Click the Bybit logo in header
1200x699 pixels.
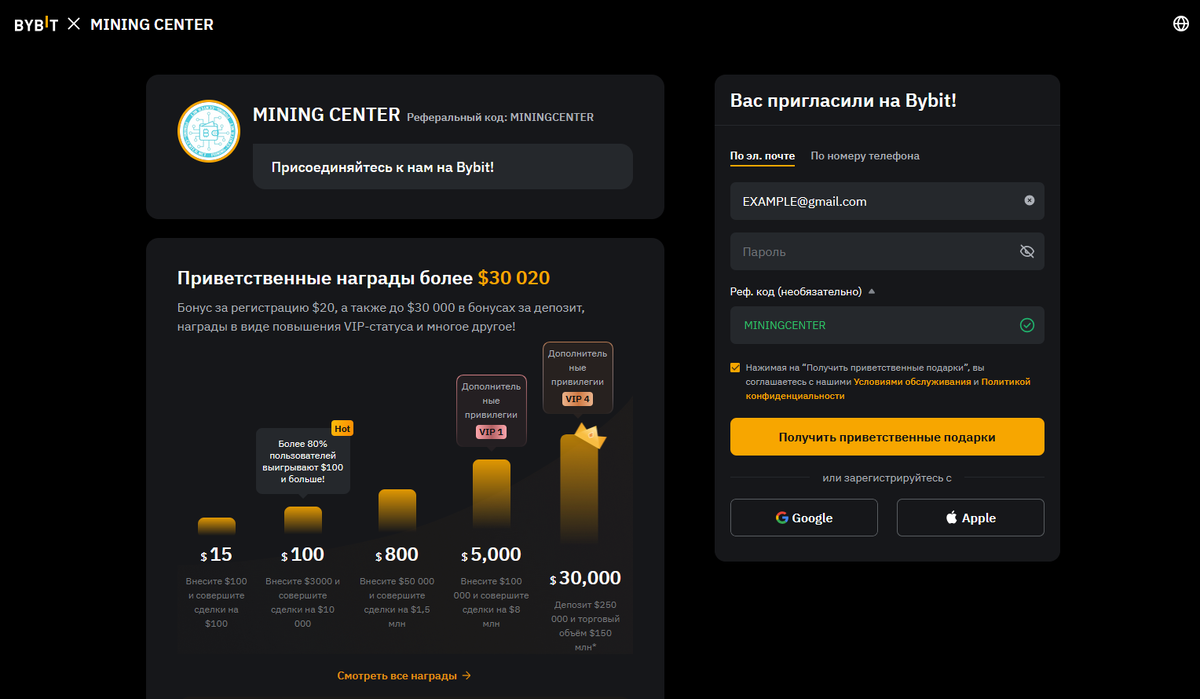click(x=37, y=24)
